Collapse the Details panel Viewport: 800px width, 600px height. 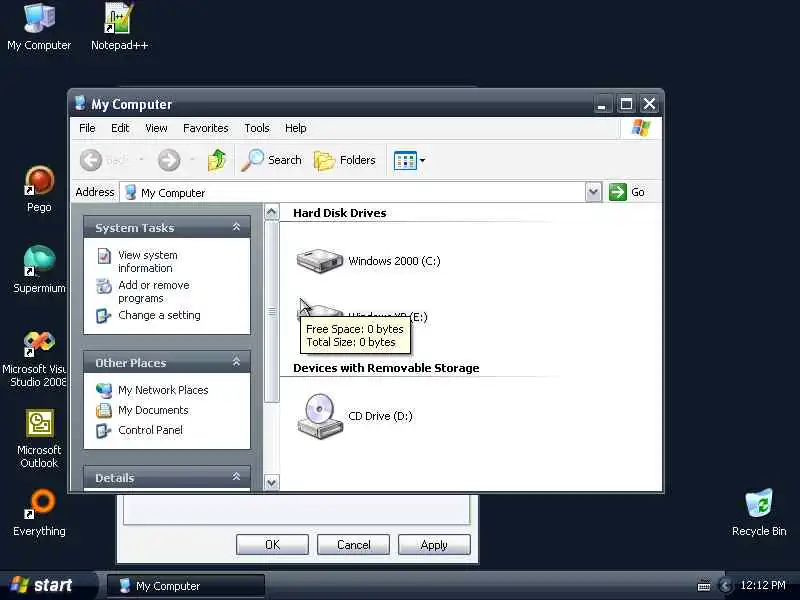236,477
